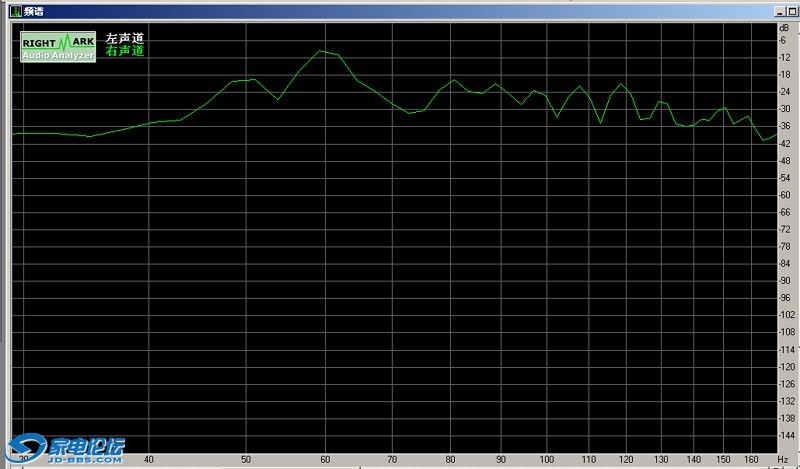Image resolution: width=800 pixels, height=469 pixels.
Task: Click the 40 Hz frequency axis label
Action: pyautogui.click(x=149, y=460)
